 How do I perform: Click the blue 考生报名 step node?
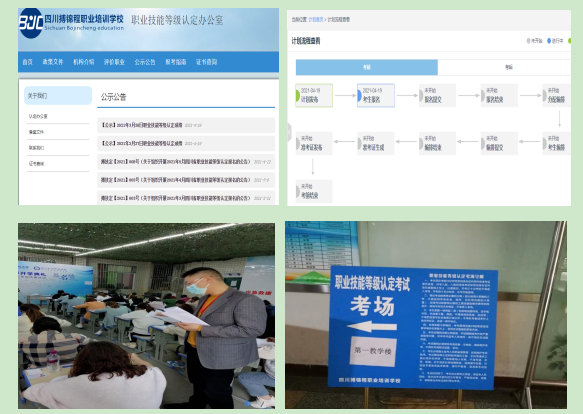tap(376, 96)
